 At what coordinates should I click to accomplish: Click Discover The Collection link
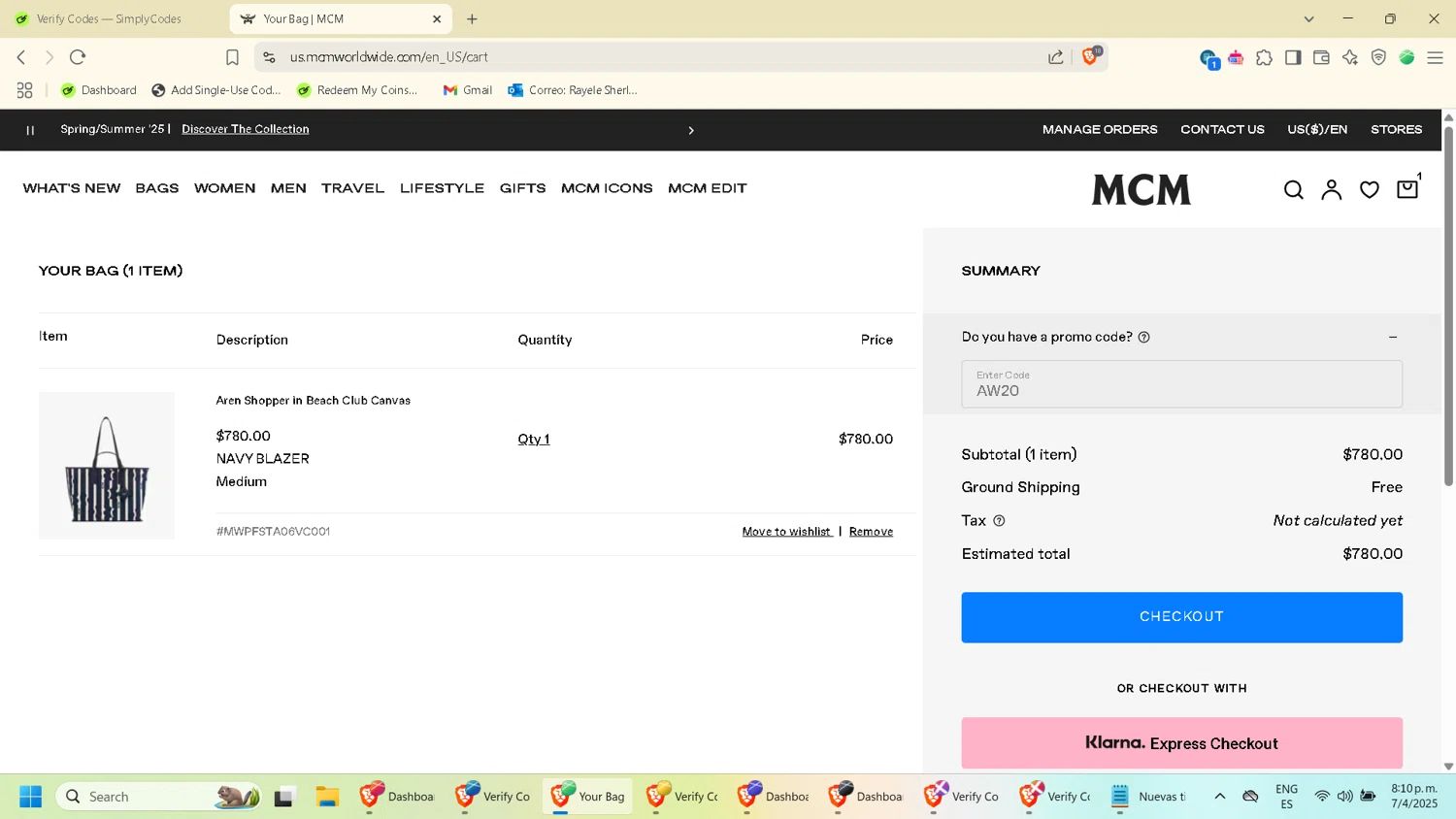pyautogui.click(x=246, y=129)
